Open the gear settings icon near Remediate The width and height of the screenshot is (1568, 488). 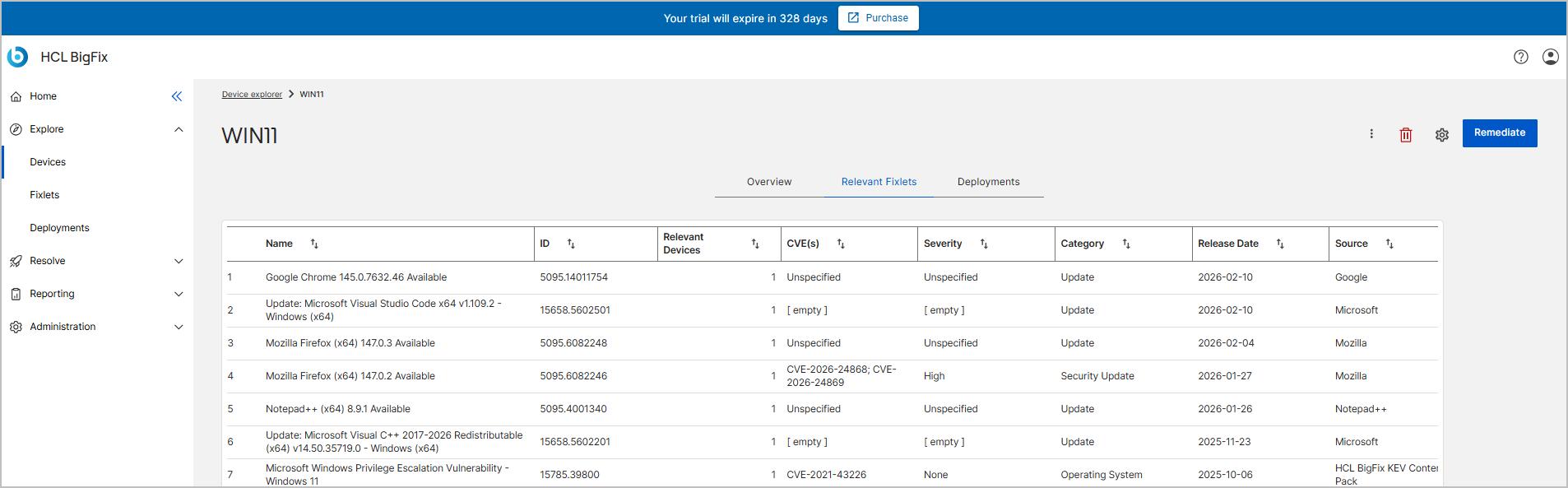tap(1441, 134)
